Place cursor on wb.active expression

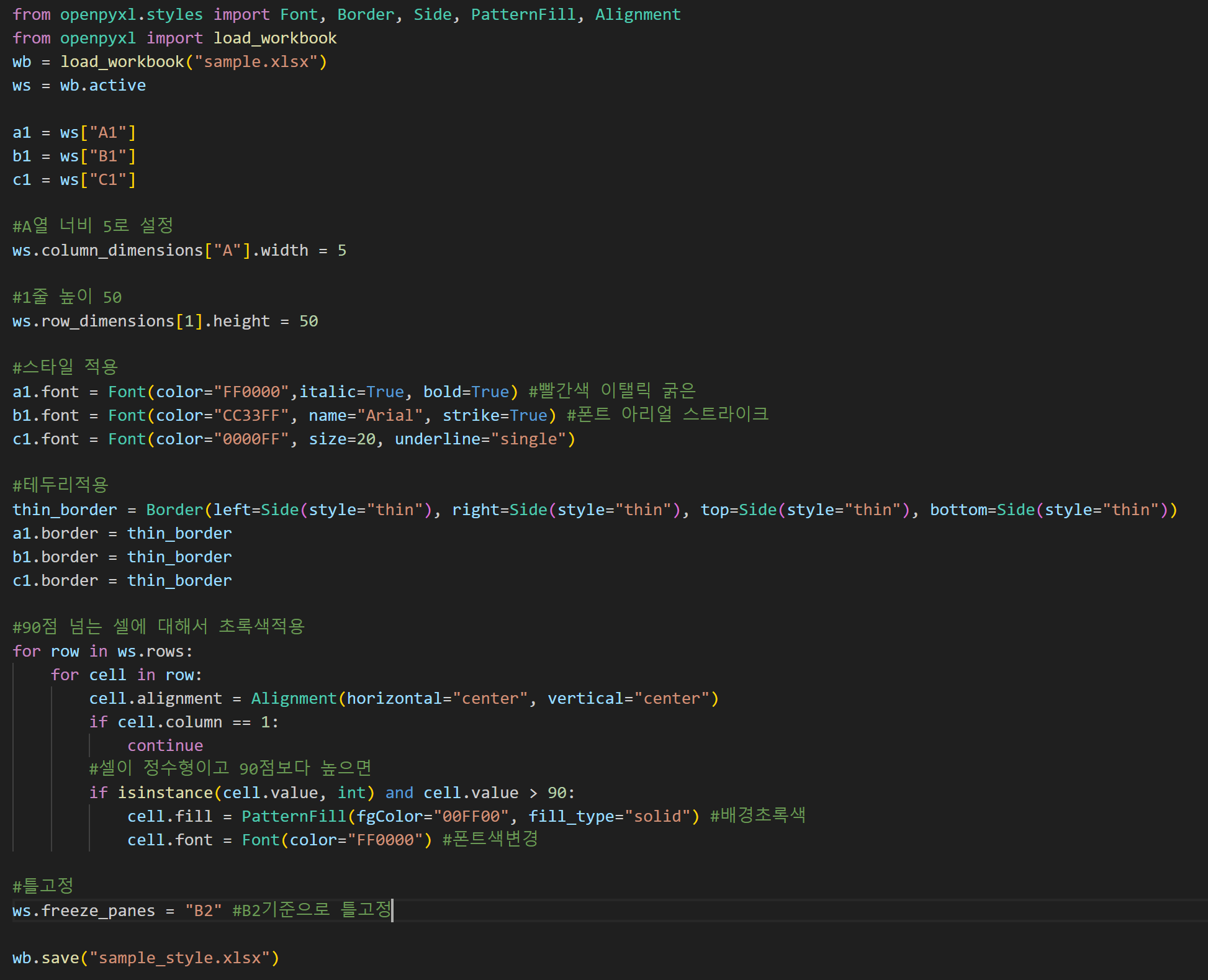point(102,86)
